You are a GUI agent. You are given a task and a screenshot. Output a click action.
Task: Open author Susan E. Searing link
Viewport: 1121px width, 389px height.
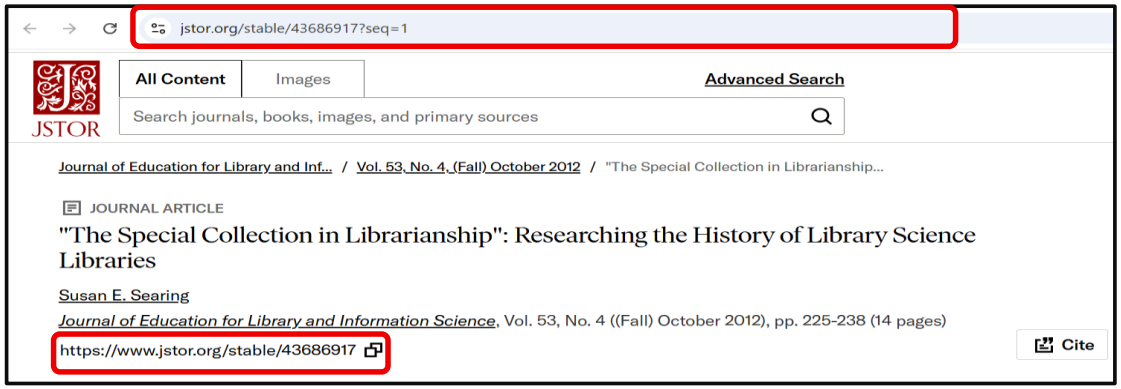[x=124, y=295]
